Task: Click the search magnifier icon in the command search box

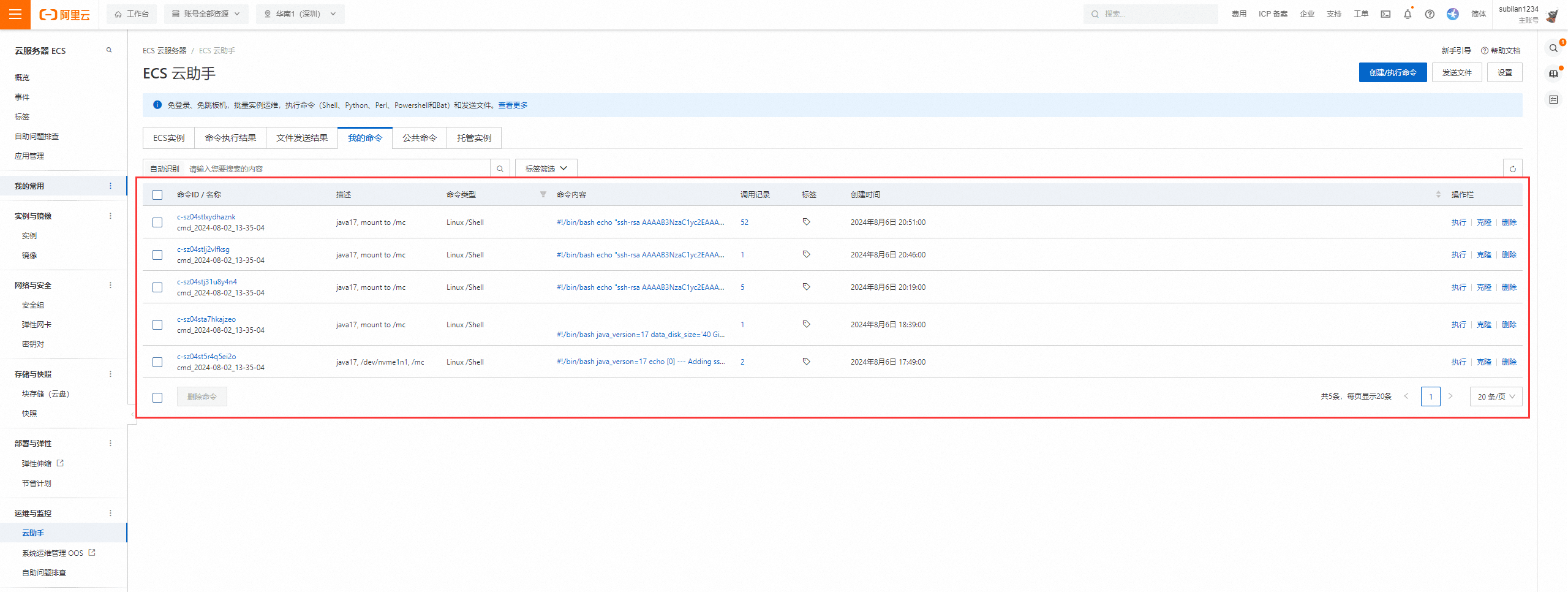Action: coord(500,169)
